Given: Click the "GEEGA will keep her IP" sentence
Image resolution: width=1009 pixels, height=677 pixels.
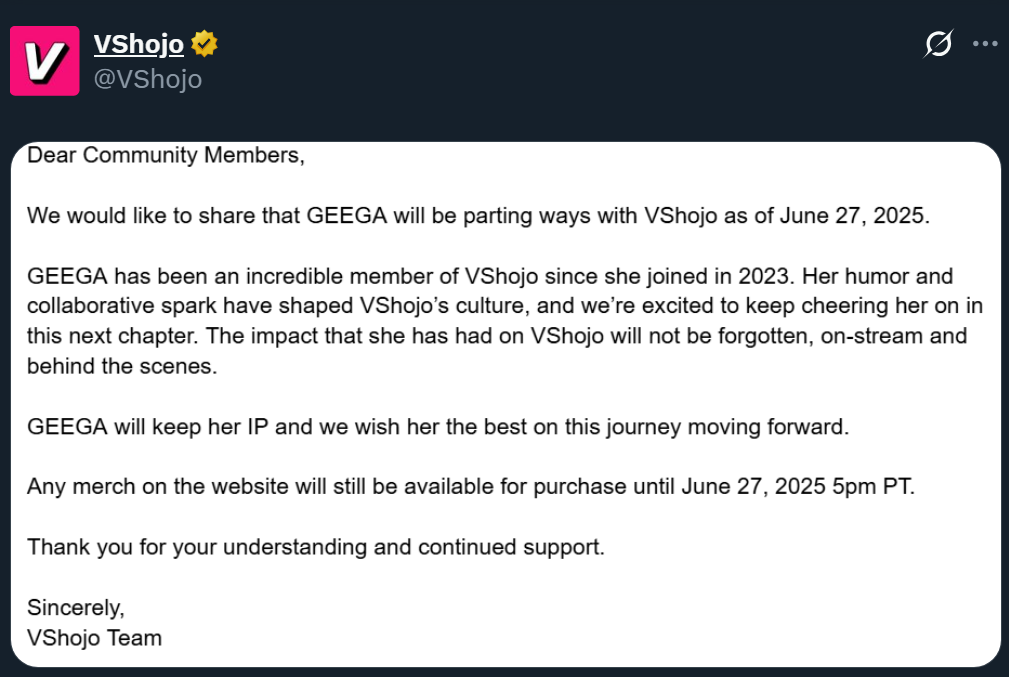Looking at the screenshot, I should pyautogui.click(x=438, y=427).
